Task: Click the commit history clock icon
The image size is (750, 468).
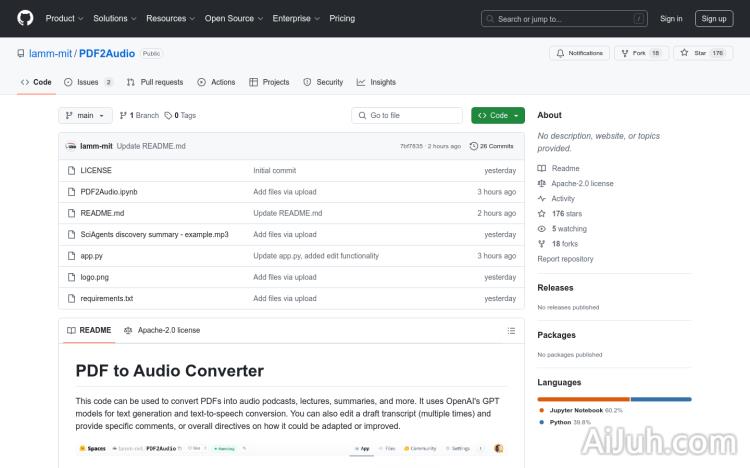Action: coord(474,146)
